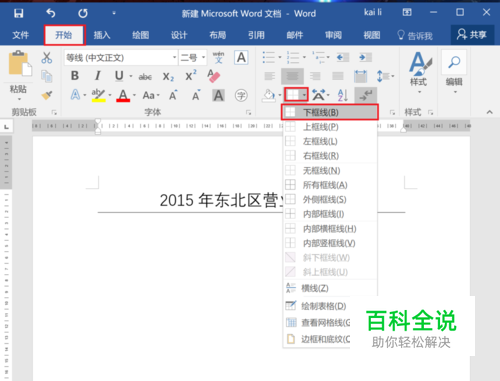Decrease paragraph indent
This screenshot has width=500, height=381.
[x=342, y=57]
